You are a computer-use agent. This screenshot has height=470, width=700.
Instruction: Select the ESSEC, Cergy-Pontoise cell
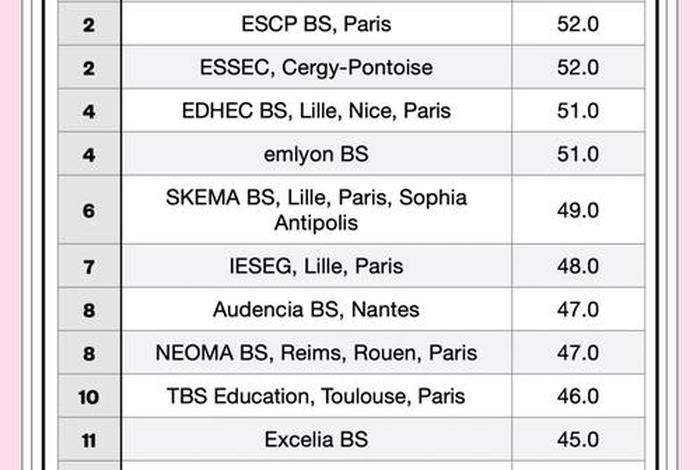click(x=316, y=68)
